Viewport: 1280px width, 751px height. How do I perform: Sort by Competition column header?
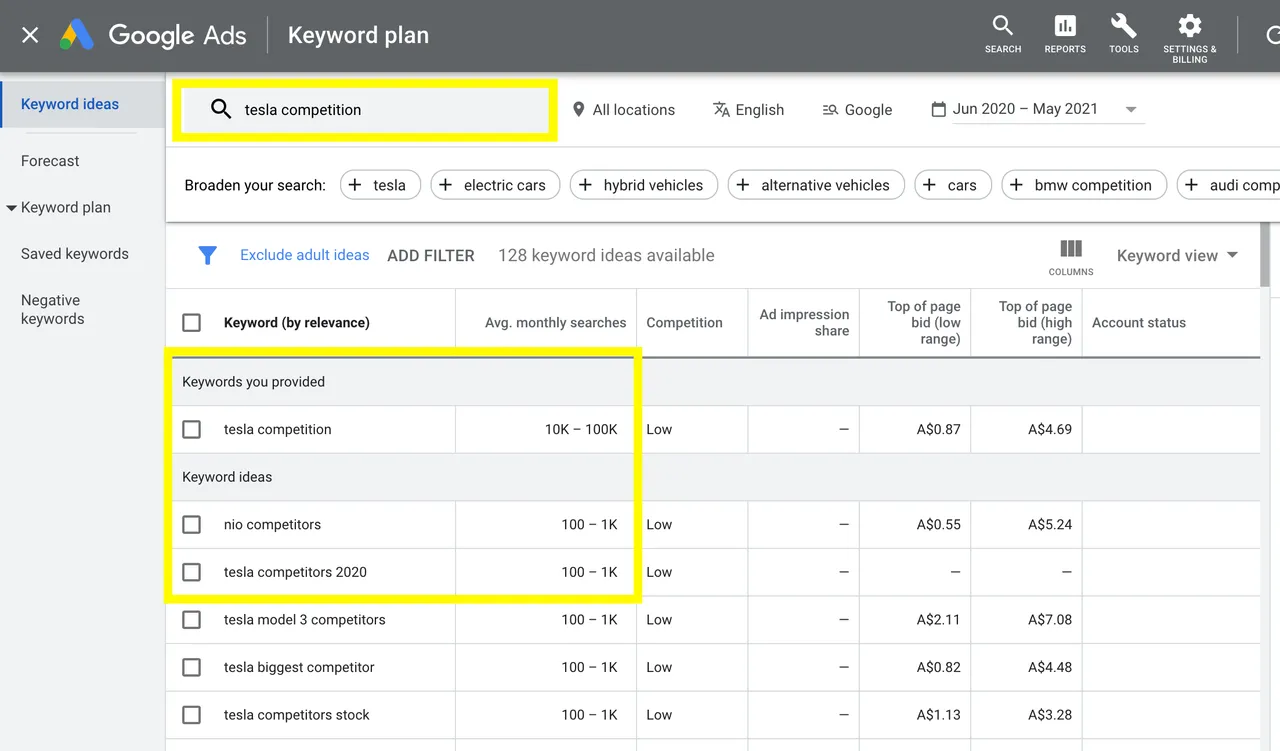(x=684, y=322)
